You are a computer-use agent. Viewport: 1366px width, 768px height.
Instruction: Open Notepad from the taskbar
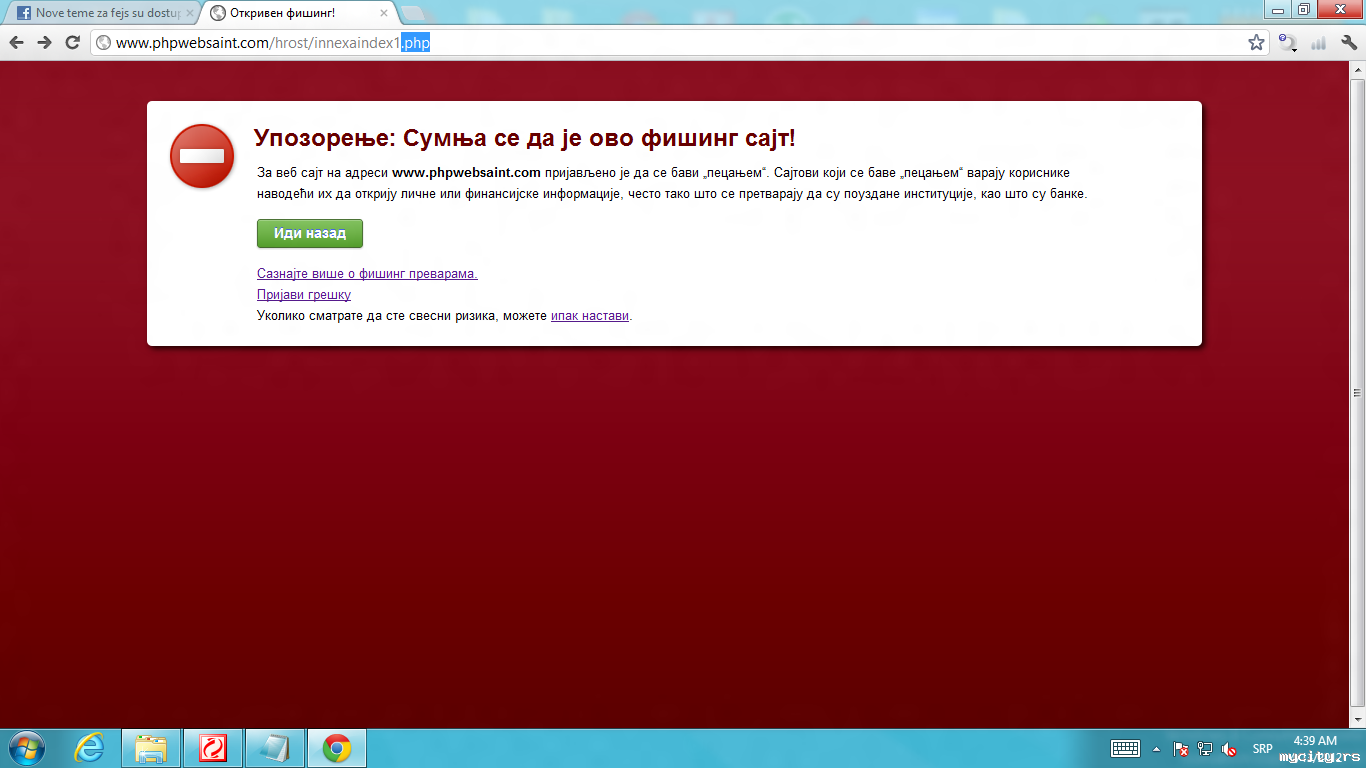(275, 748)
